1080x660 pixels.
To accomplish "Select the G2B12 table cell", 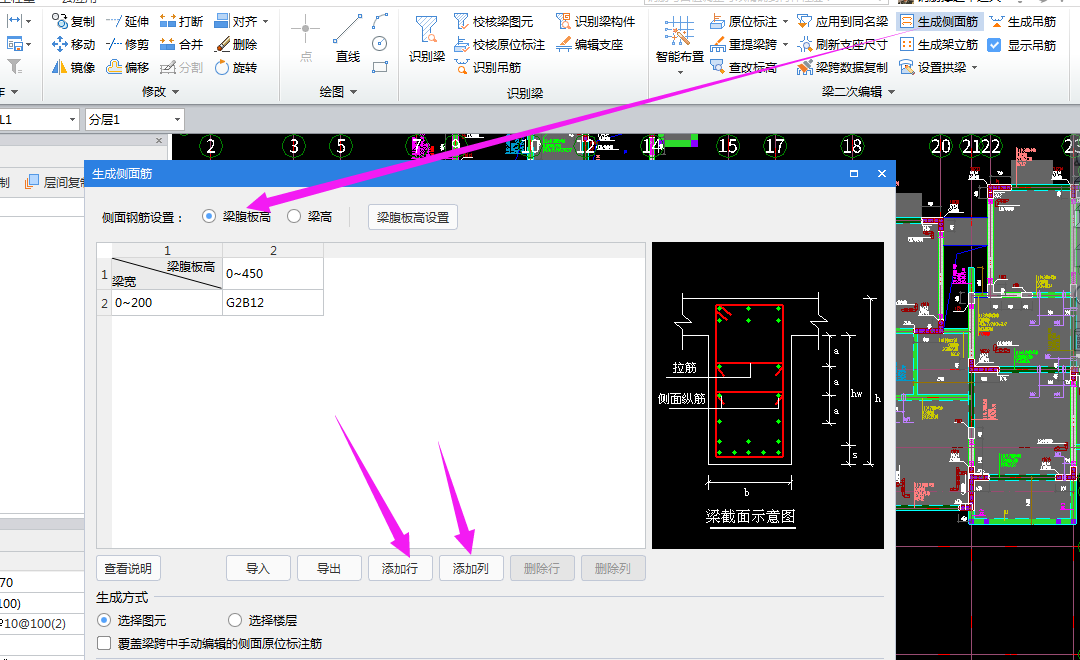I will click(x=273, y=302).
